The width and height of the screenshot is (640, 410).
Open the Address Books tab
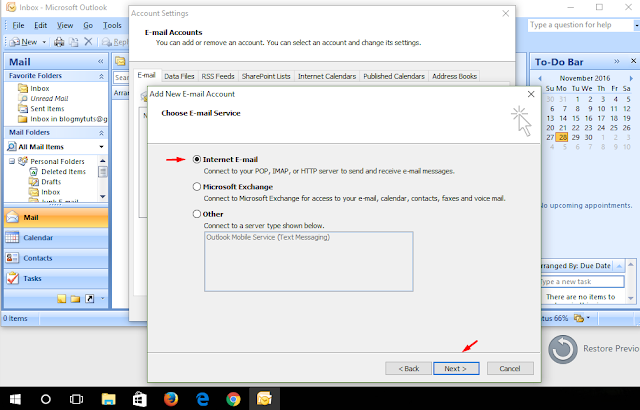454,76
